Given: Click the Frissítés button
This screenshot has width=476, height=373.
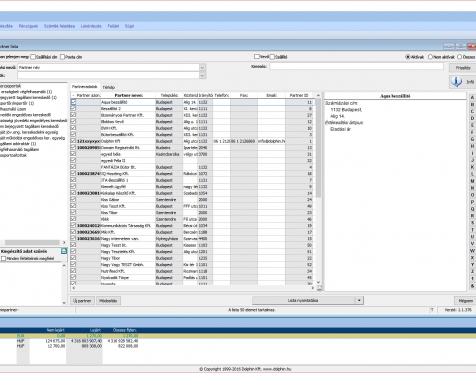Looking at the screenshot, I should (463, 68).
